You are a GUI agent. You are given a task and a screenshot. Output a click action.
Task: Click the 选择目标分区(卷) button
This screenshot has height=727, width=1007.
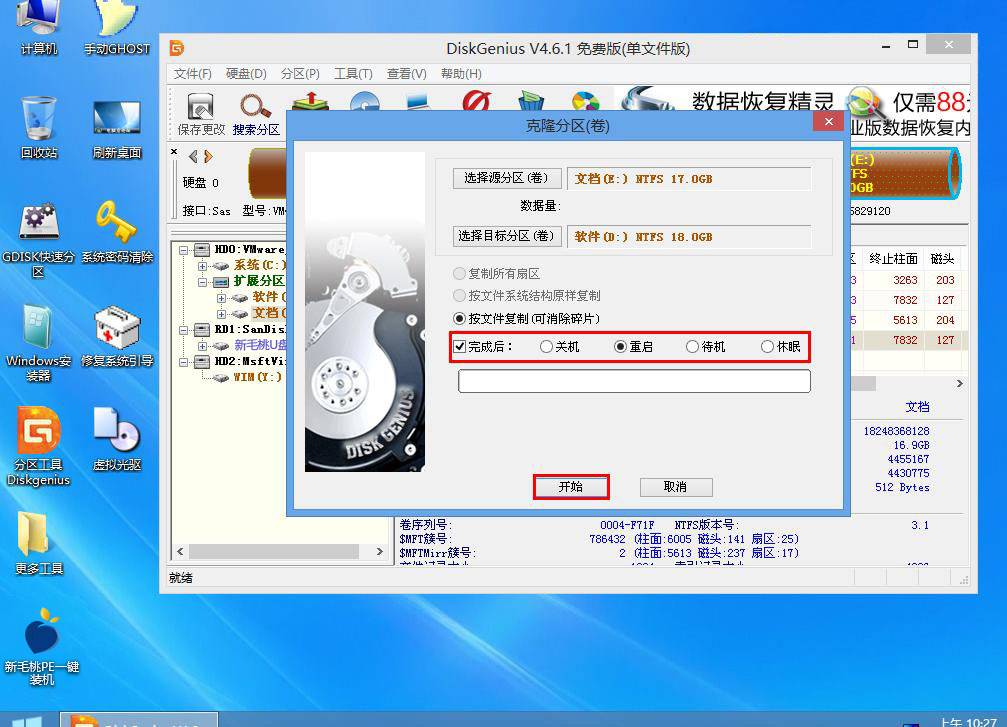[x=507, y=236]
